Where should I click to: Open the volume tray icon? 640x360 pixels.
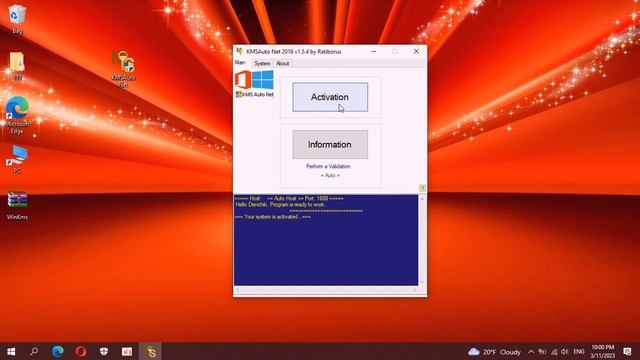(565, 352)
